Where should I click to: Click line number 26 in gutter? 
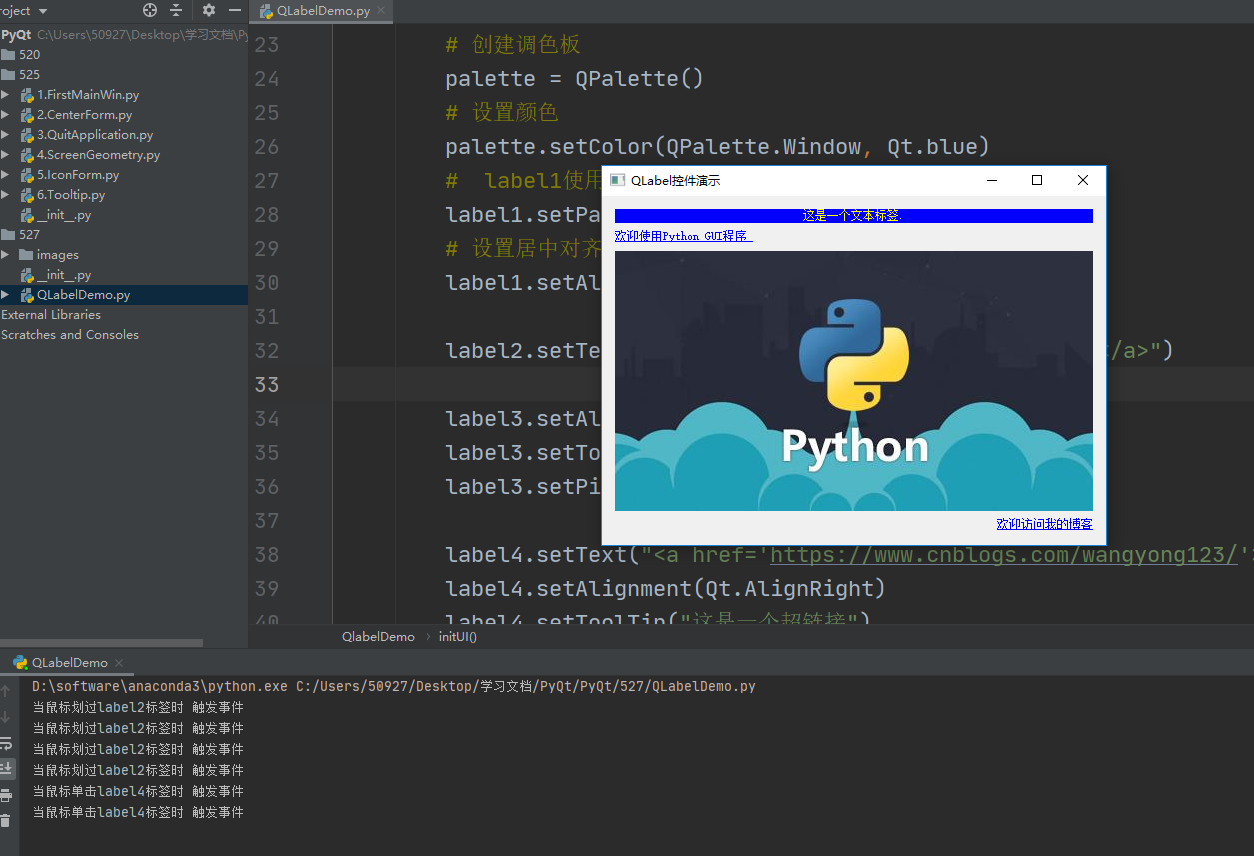click(x=267, y=147)
